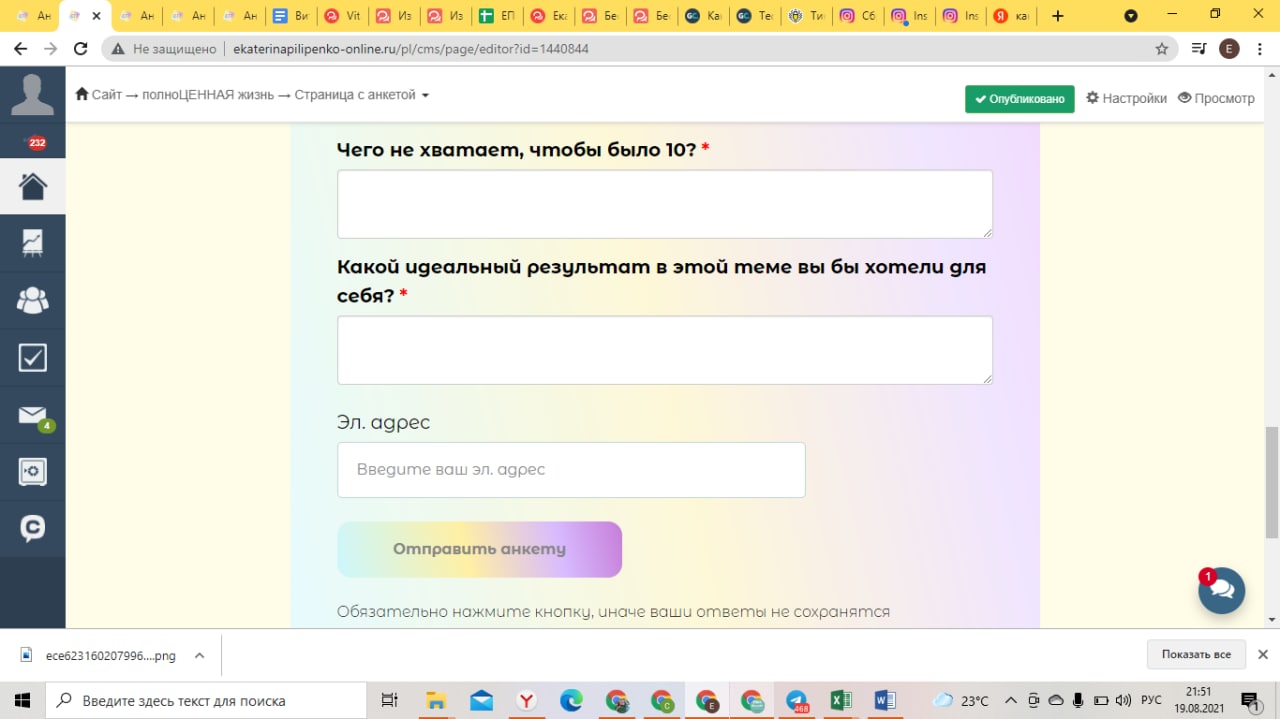The height and width of the screenshot is (719, 1280).
Task: Open Windows Start menu
Action: click(22, 700)
